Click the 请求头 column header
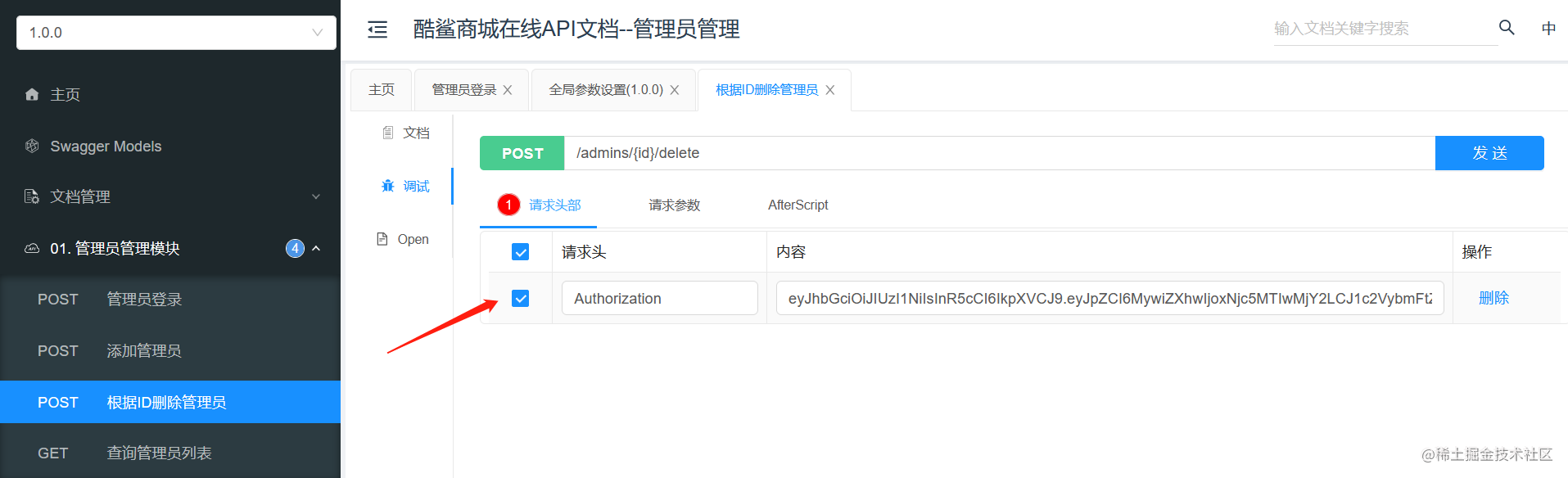Image resolution: width=1568 pixels, height=478 pixels. click(x=584, y=252)
